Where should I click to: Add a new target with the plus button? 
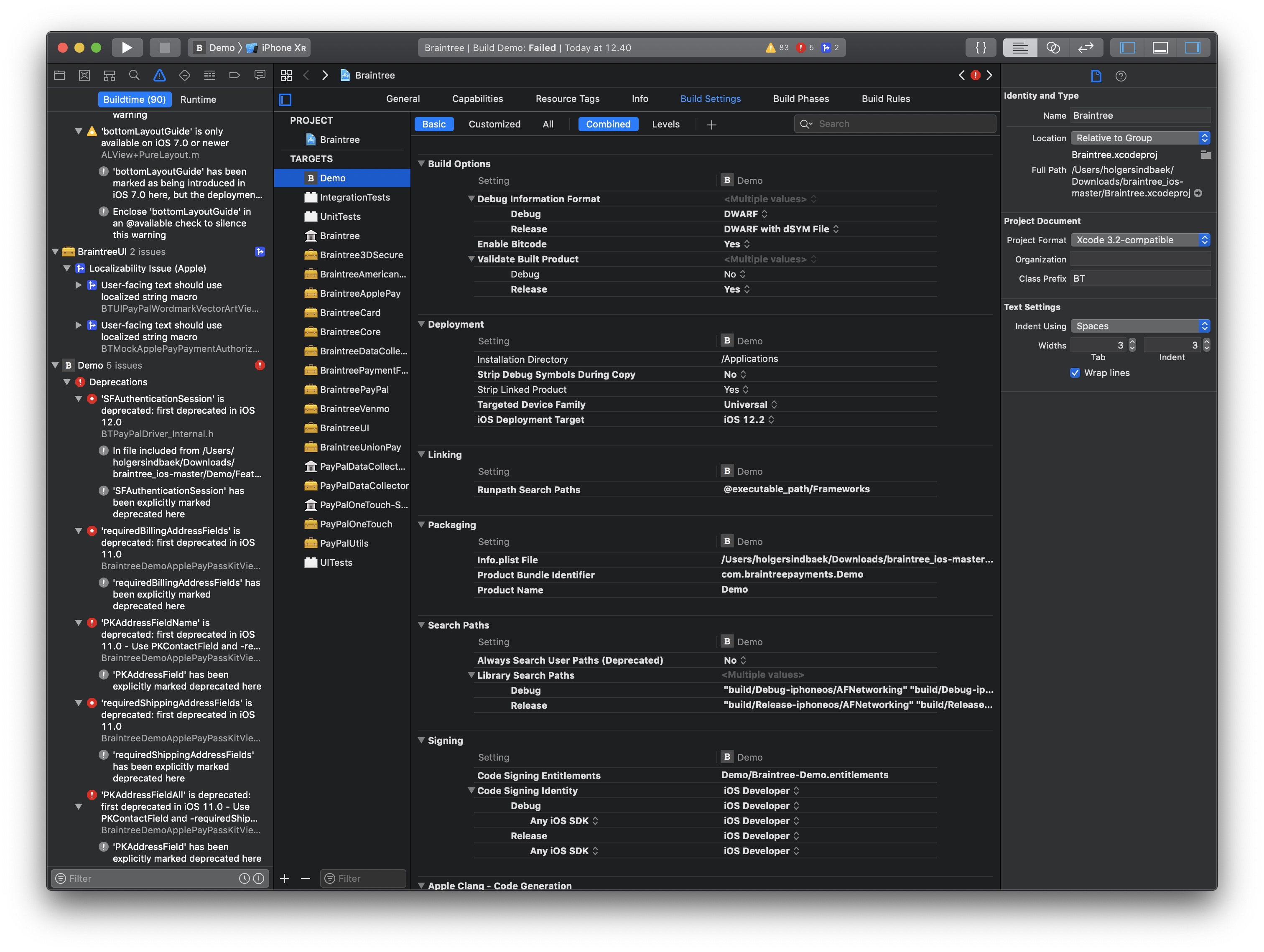point(285,878)
